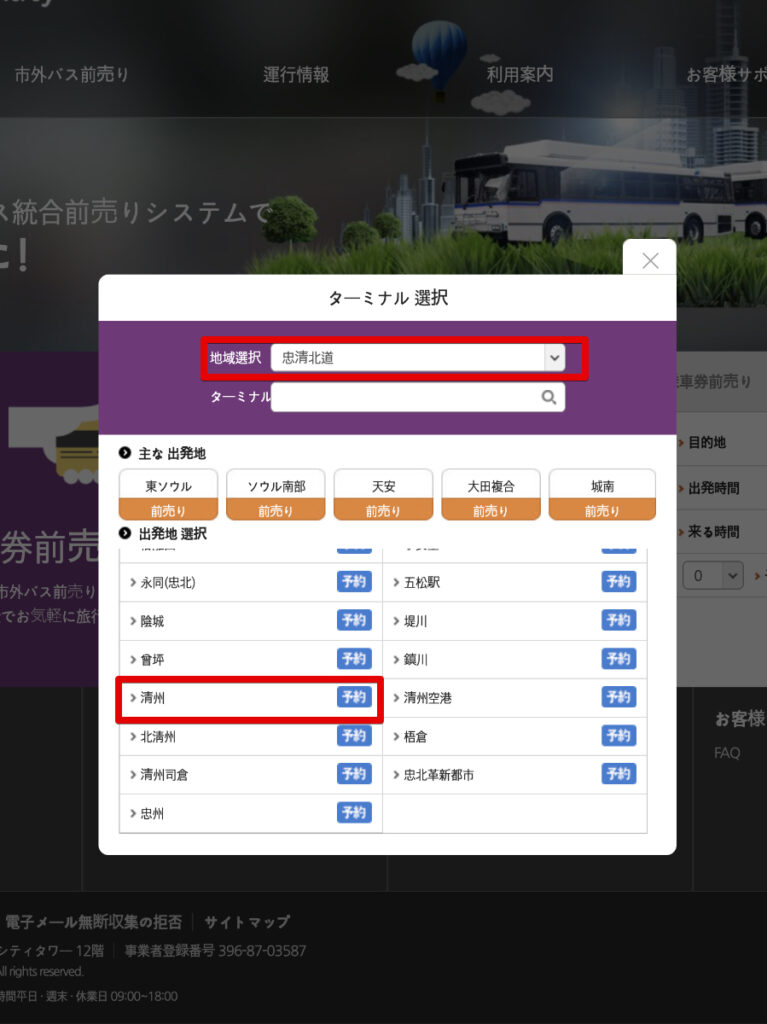This screenshot has height=1024, width=767.
Task: Click 予約 button for 五松駅
Action: (x=619, y=582)
